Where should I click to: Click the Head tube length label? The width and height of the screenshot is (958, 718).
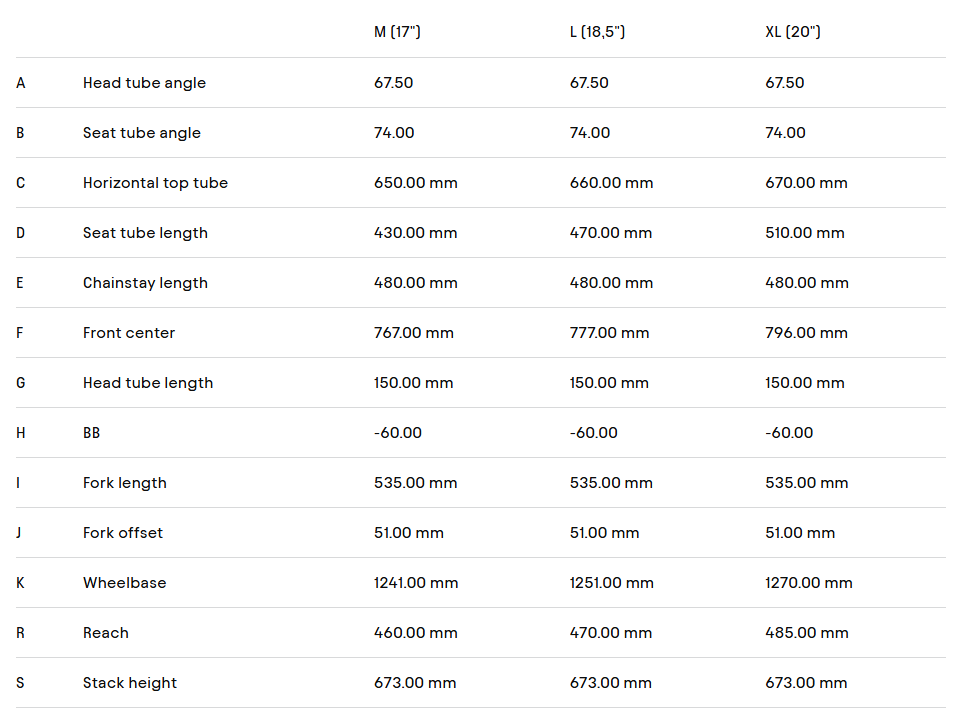[x=148, y=383]
